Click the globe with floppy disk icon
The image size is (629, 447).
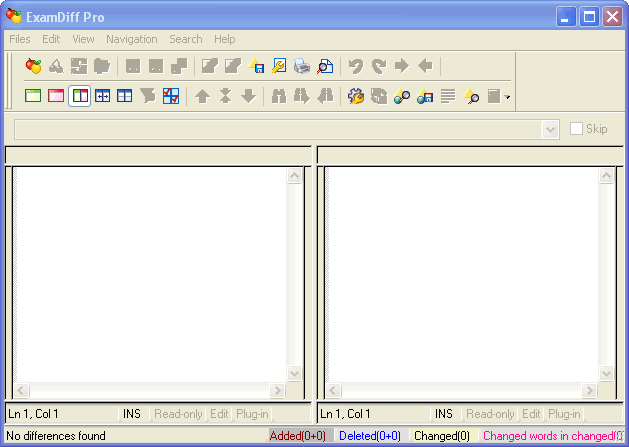coord(425,97)
